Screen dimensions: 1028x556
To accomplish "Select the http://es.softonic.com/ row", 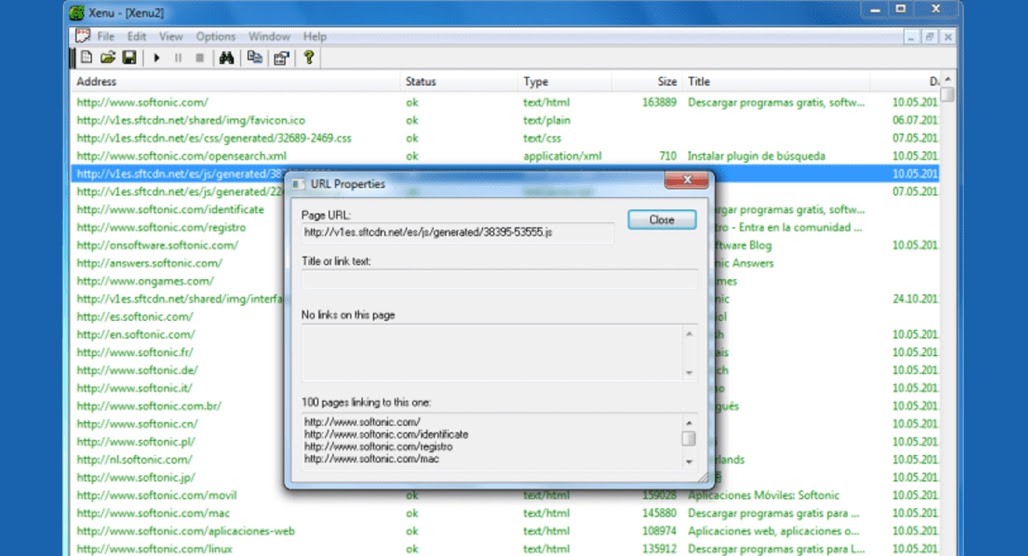I will coord(135,317).
